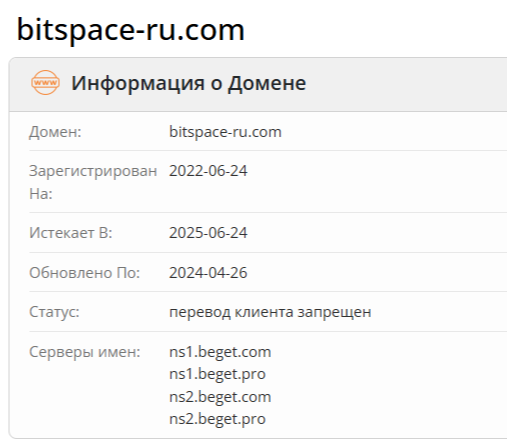Viewport: 507px width, 439px height.
Task: Click name server ns2.beget.com
Action: tap(220, 397)
